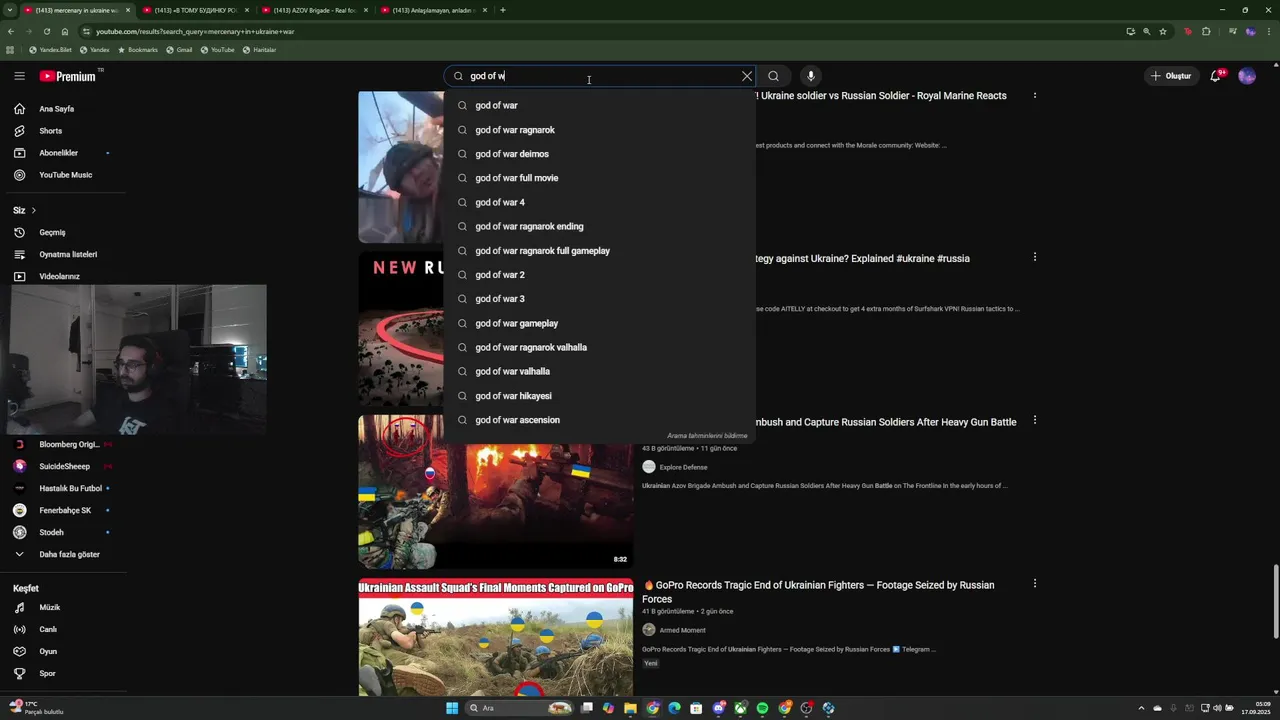Viewport: 1280px width, 720px height.
Task: Select suggestion "god of war ragnarok full gameplay"
Action: pyautogui.click(x=600, y=251)
